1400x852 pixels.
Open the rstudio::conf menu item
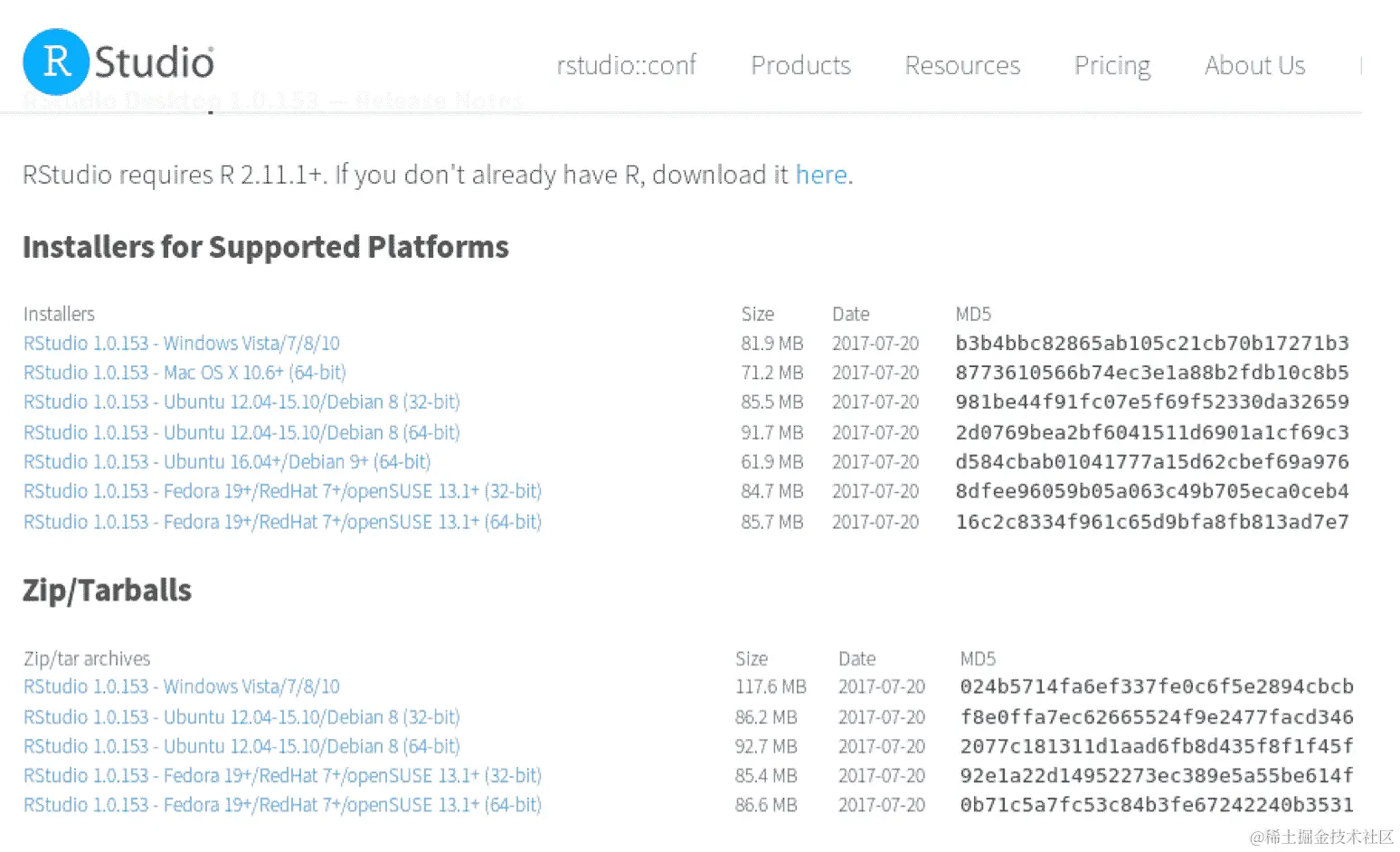pos(627,65)
